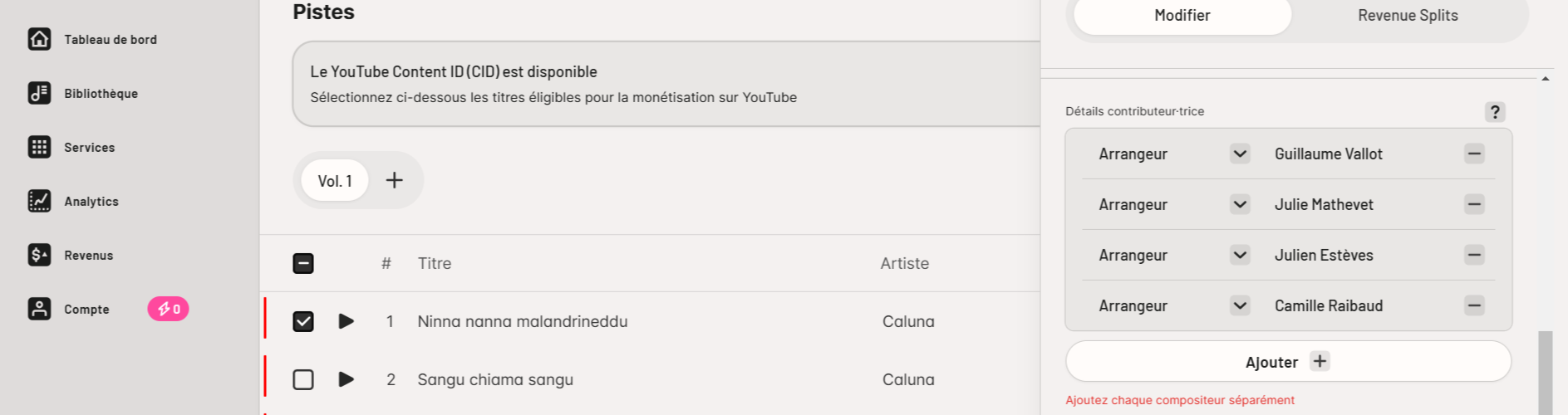Remove contributor Guillaume Vallot
The image size is (1568, 415).
click(x=1474, y=154)
